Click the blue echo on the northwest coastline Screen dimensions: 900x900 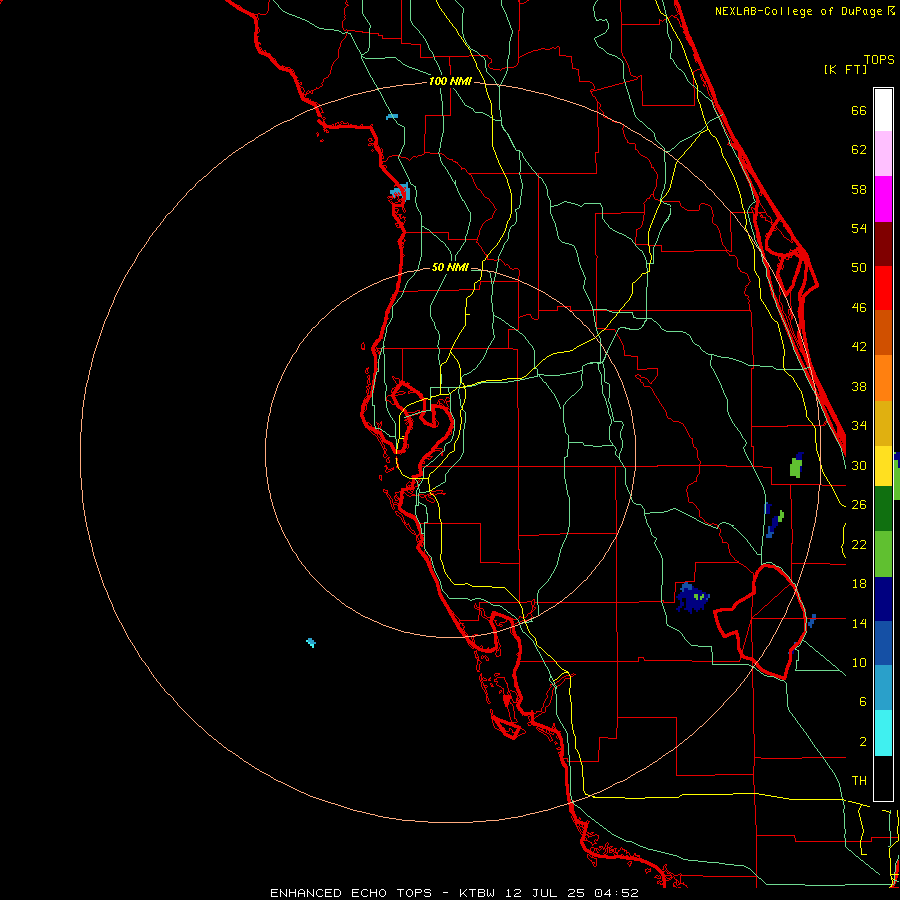(x=400, y=192)
